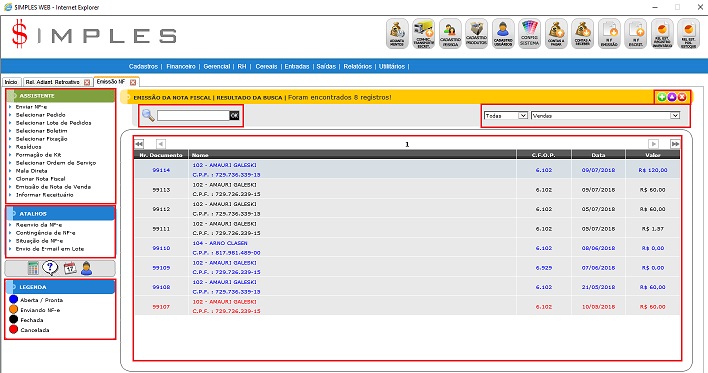
Task: Open the Cadastro Produtos toolbar icon
Action: [476, 33]
